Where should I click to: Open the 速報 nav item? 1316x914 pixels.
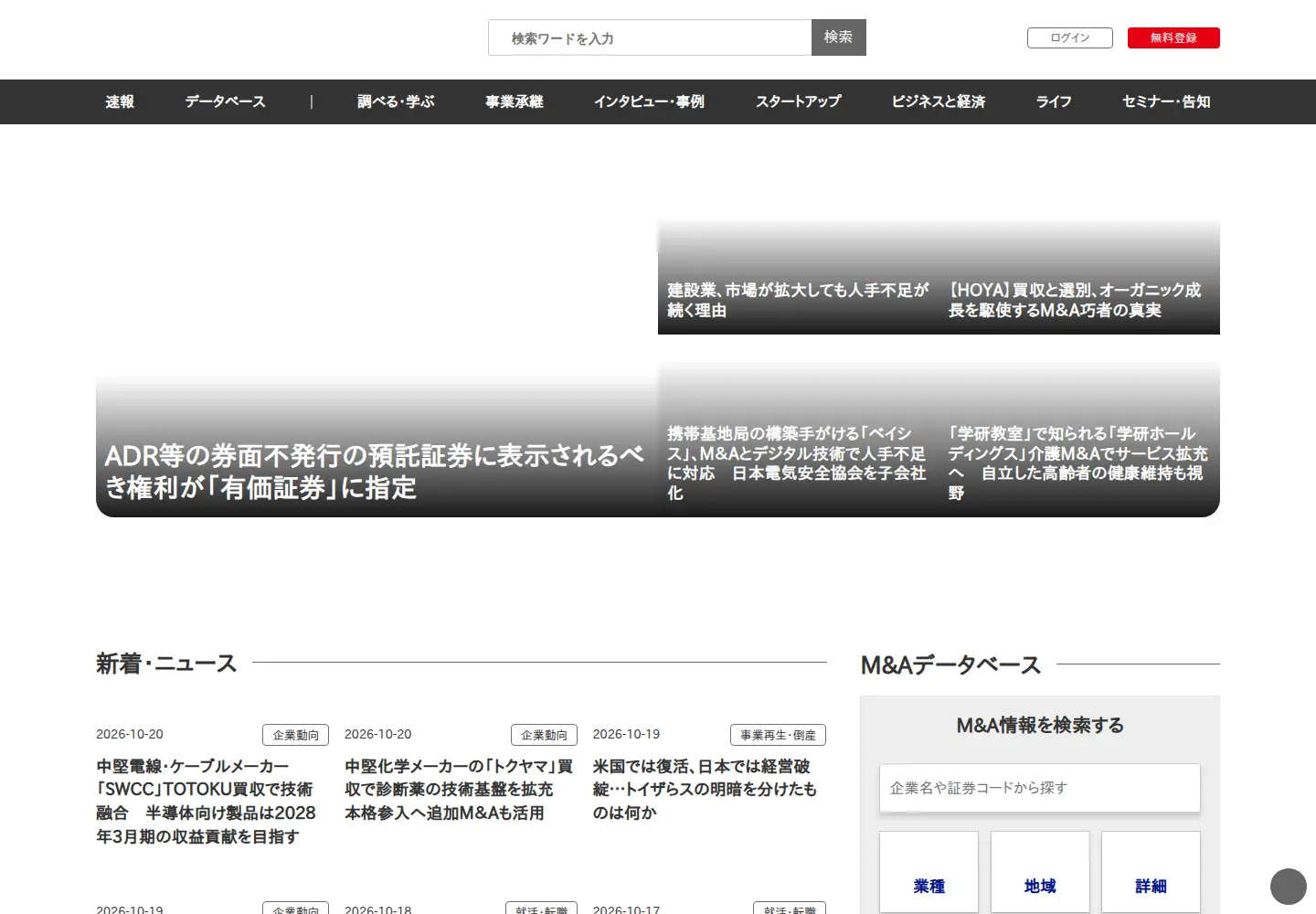pyautogui.click(x=120, y=101)
